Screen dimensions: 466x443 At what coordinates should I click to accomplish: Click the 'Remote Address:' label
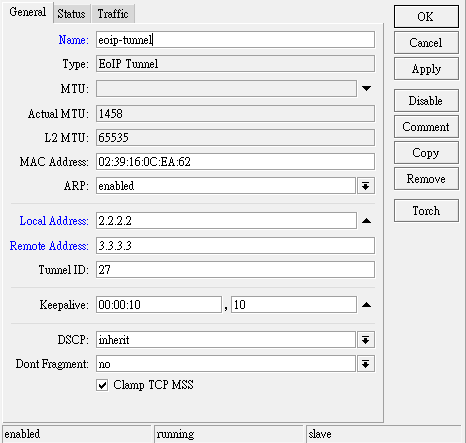coord(49,246)
